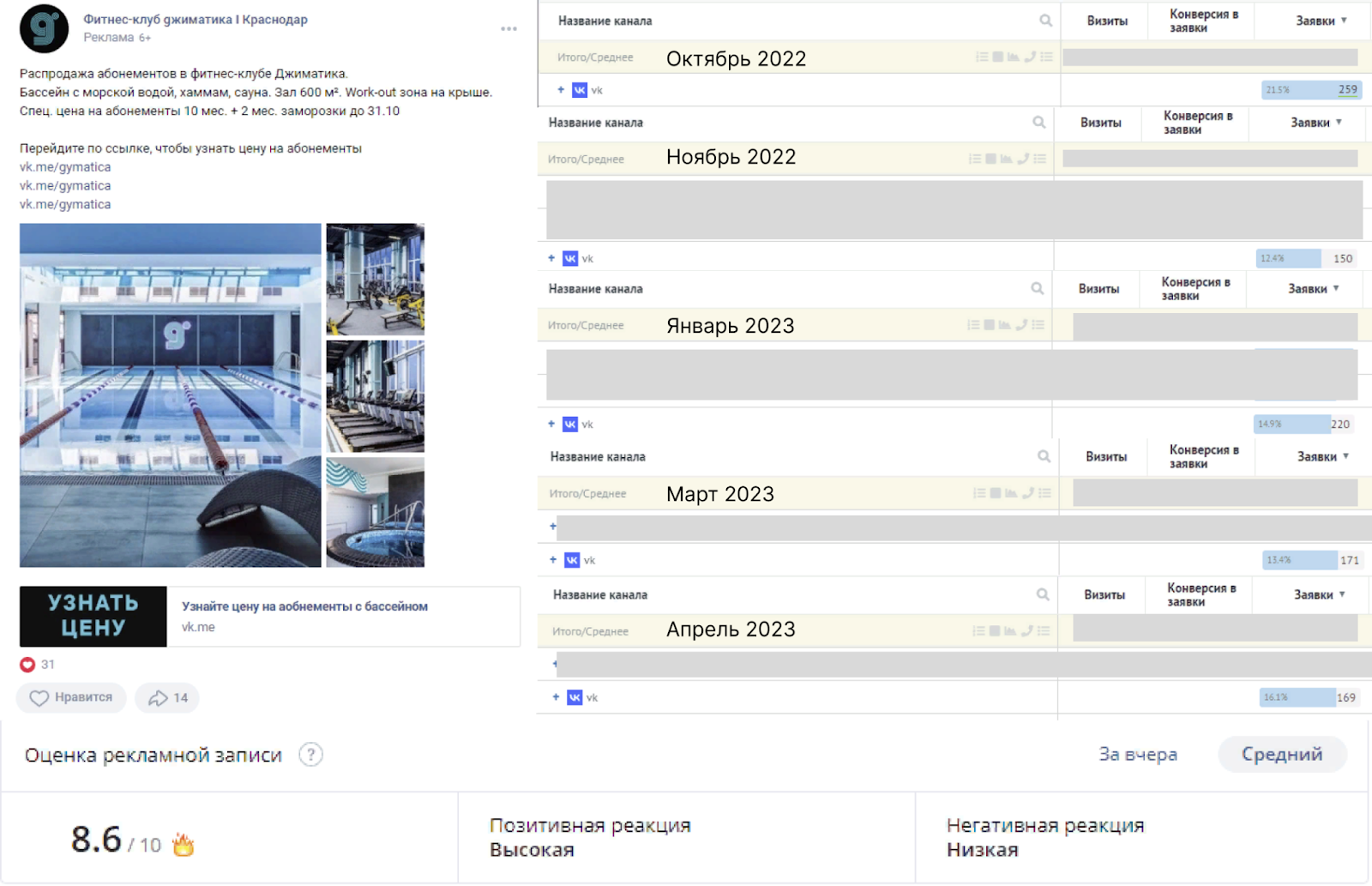Expand the vk row under Ноябрь 2022
Image resolution: width=1372 pixels, height=886 pixels.
[x=551, y=258]
